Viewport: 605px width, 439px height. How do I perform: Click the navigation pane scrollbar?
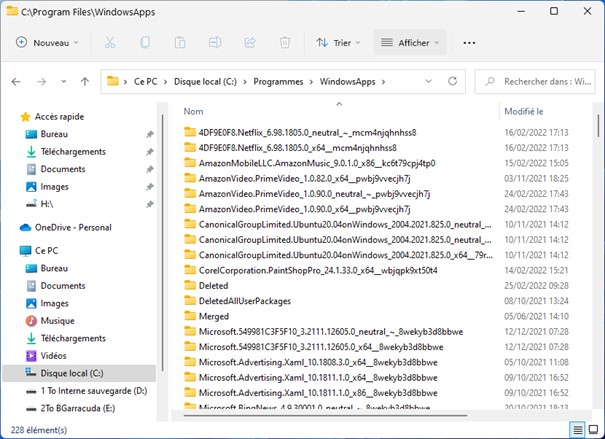pos(163,243)
